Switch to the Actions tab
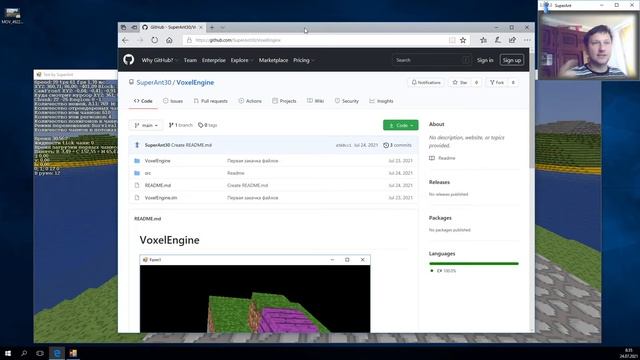The width and height of the screenshot is (640, 360). (x=250, y=101)
